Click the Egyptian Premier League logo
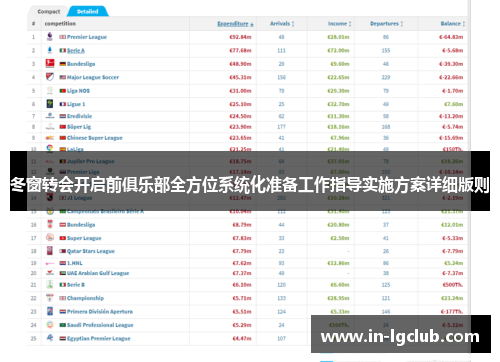 50,338
